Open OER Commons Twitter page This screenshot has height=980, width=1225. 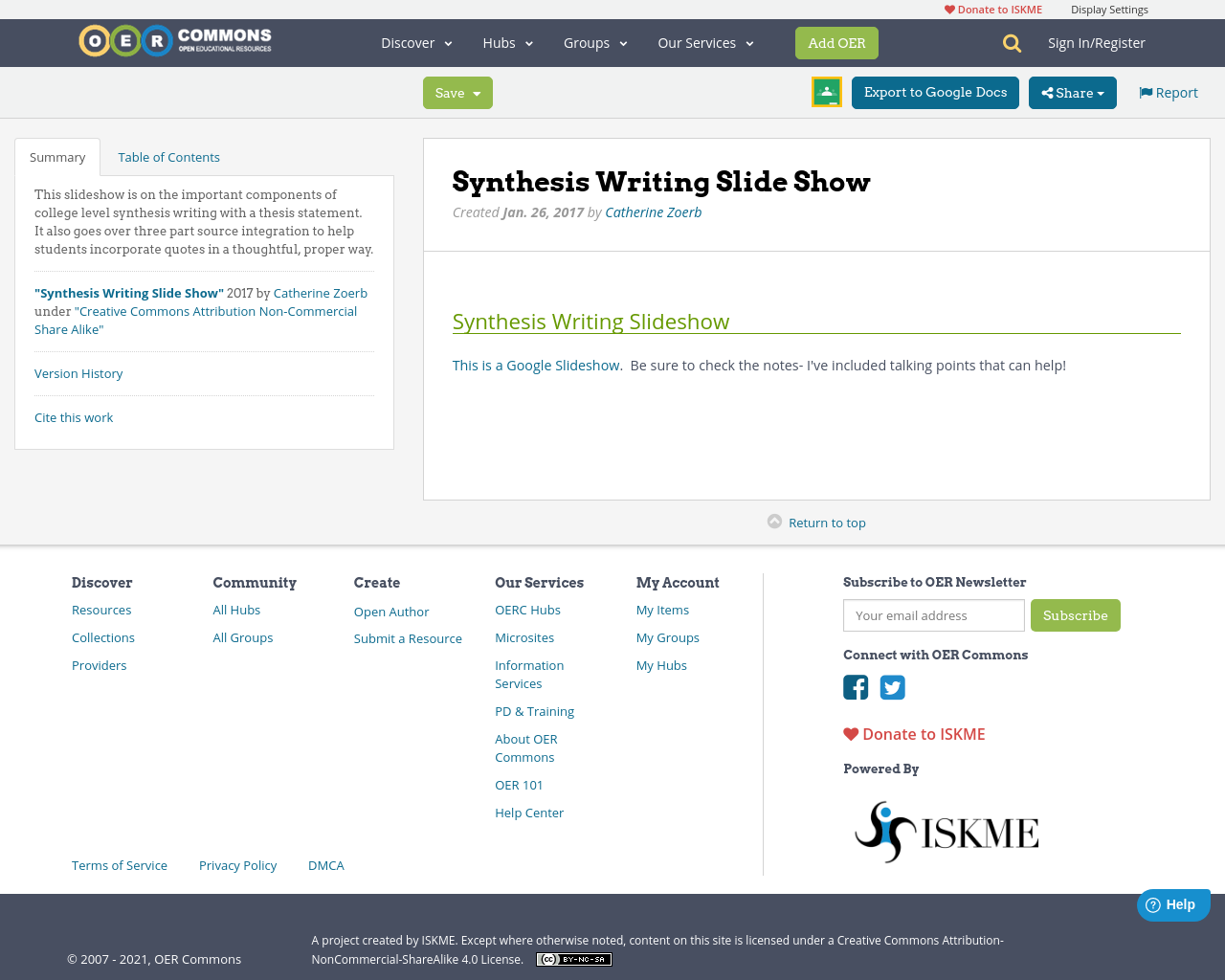click(892, 687)
